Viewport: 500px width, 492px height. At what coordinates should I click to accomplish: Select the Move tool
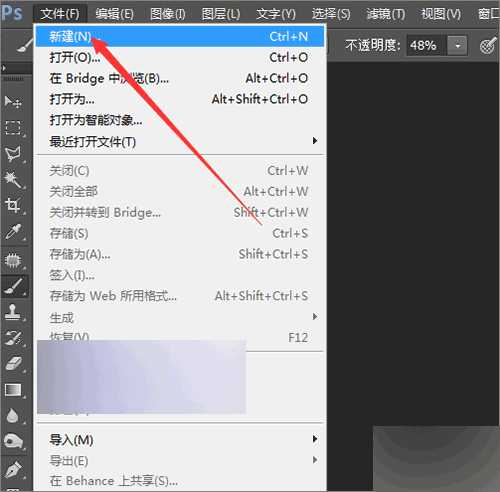tap(13, 102)
